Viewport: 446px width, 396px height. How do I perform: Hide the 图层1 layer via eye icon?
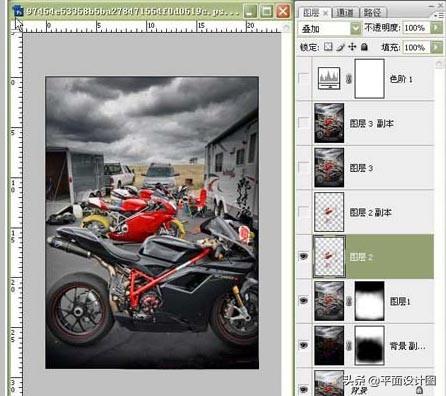(303, 301)
